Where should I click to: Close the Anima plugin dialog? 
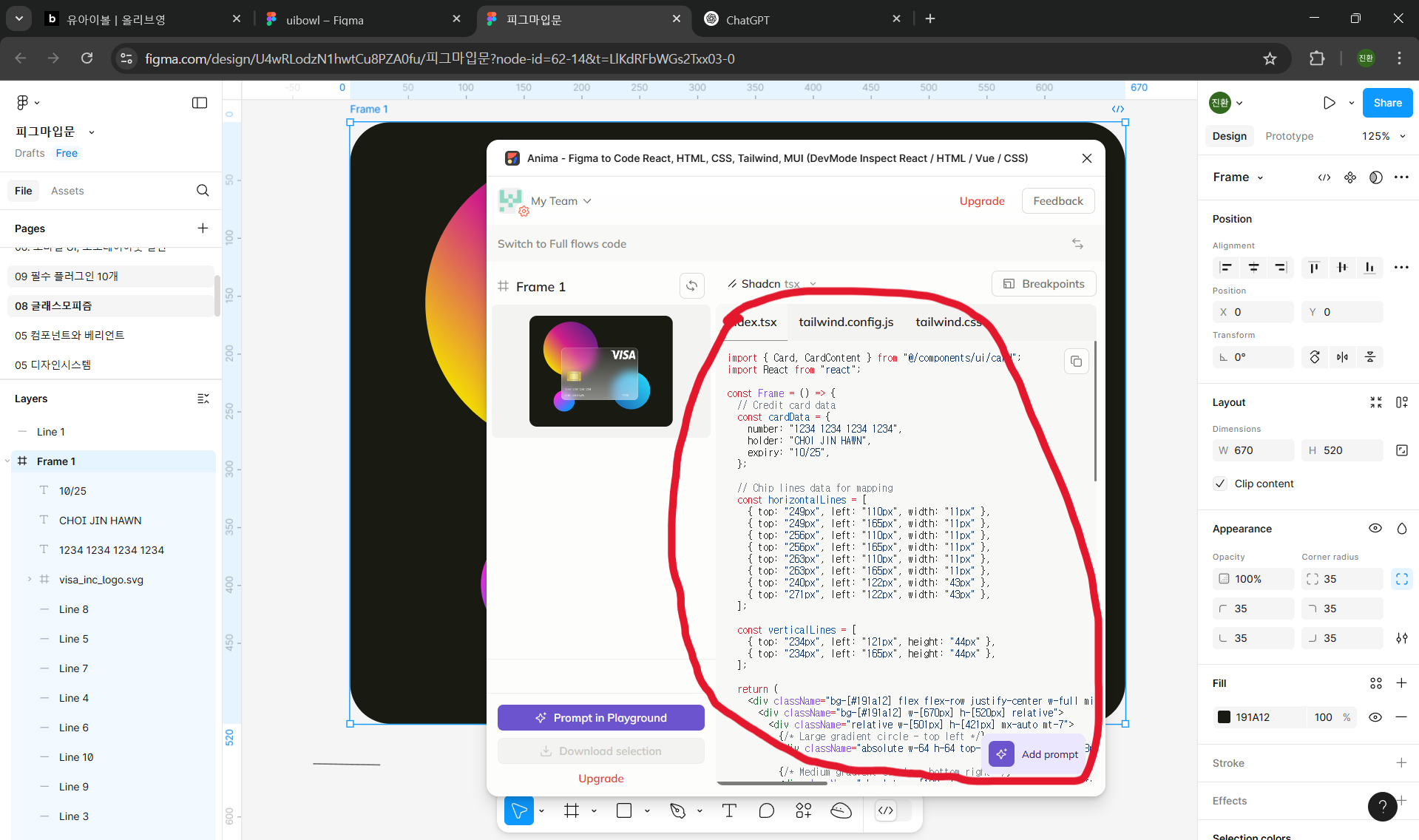[x=1086, y=158]
